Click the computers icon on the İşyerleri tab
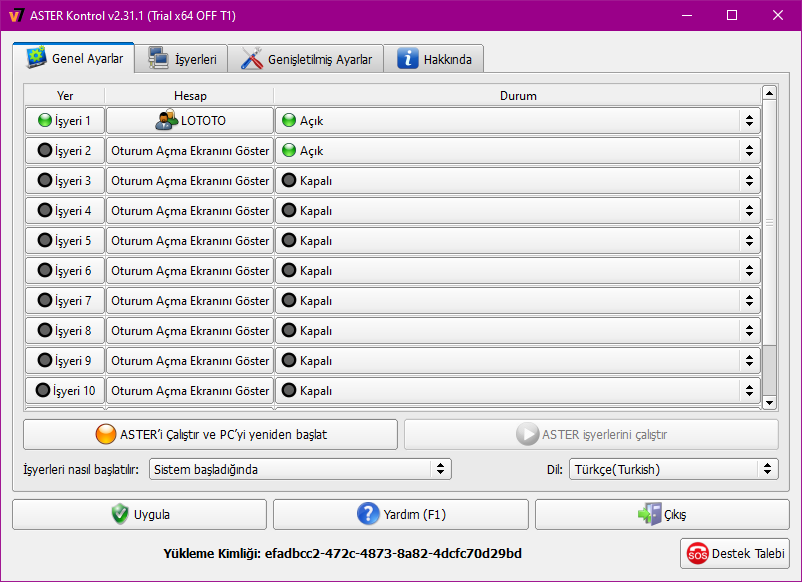This screenshot has height=582, width=802. click(x=159, y=59)
